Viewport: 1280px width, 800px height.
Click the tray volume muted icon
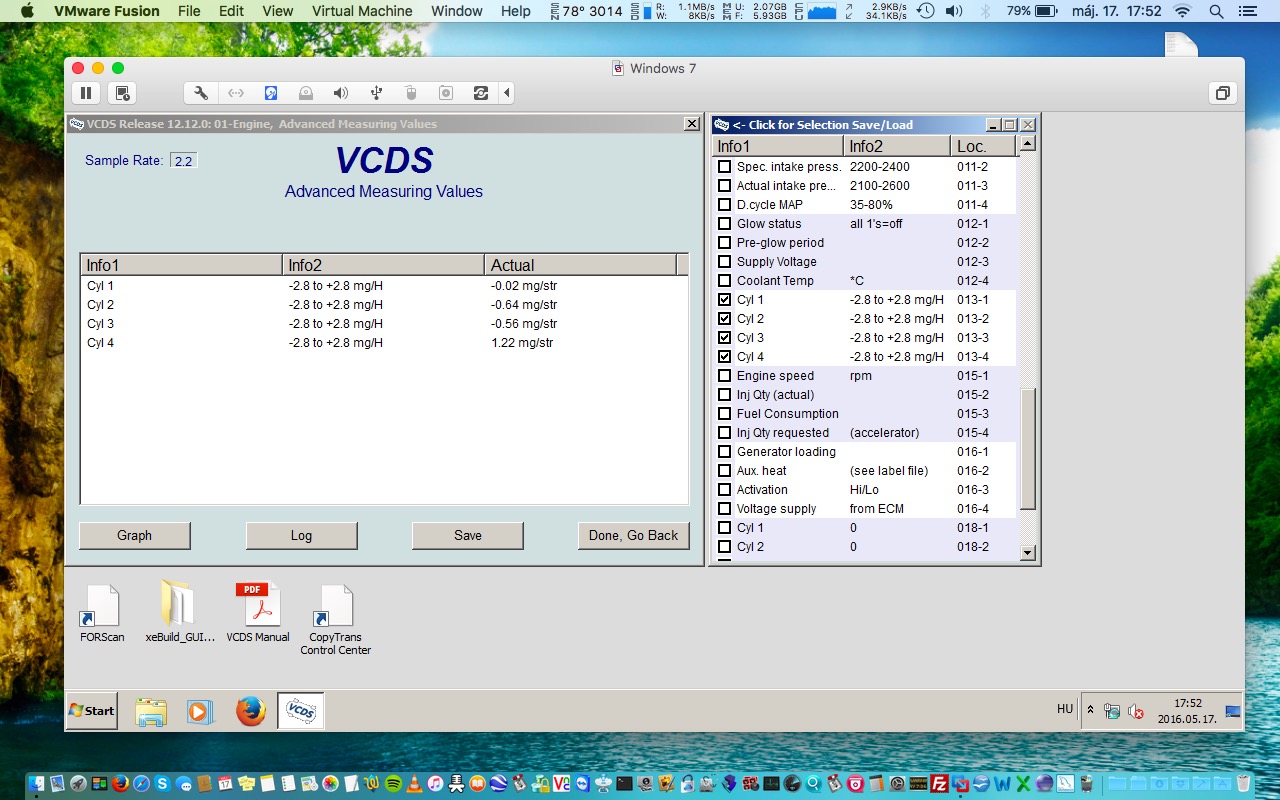1136,711
